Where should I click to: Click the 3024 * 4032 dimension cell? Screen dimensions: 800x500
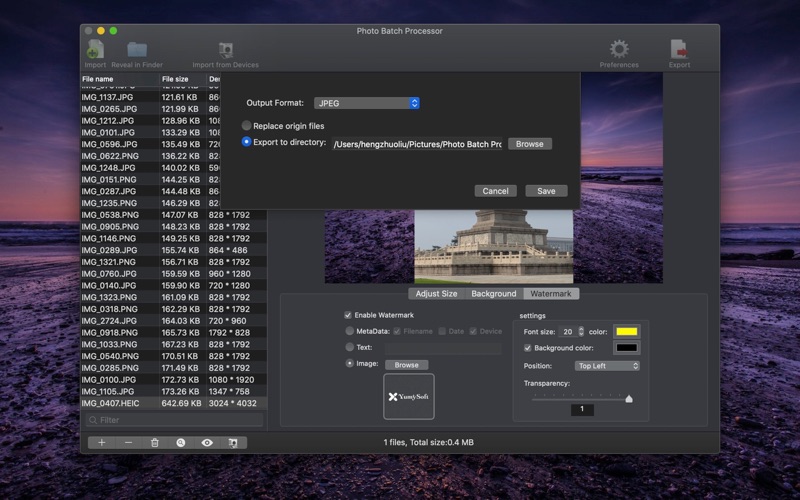232,403
